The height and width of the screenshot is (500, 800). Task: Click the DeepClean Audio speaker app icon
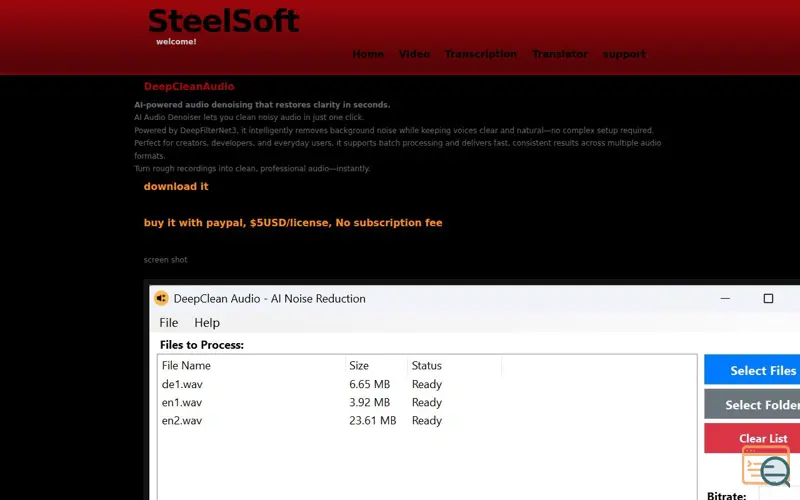coord(161,298)
